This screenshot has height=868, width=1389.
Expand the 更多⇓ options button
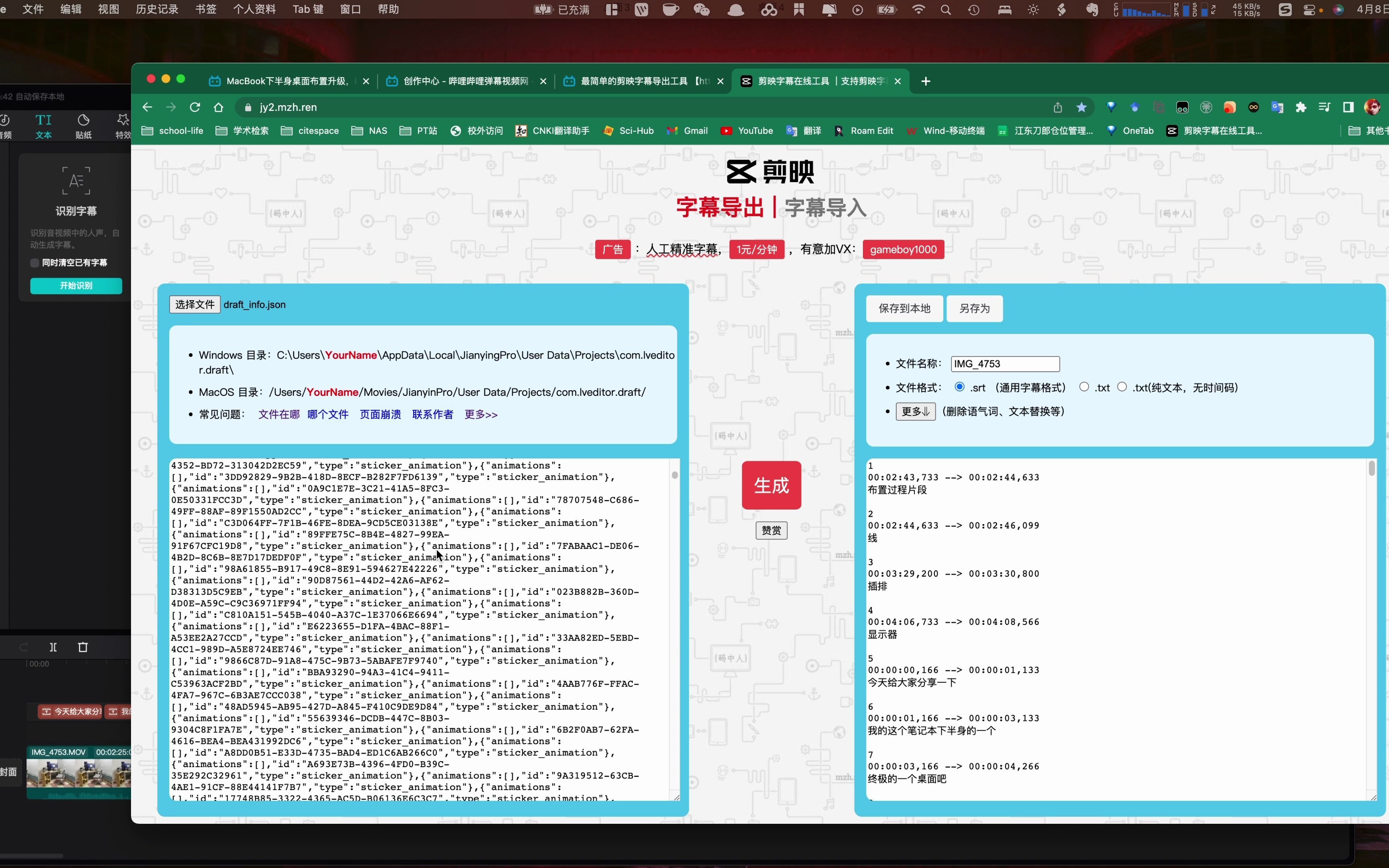click(916, 411)
